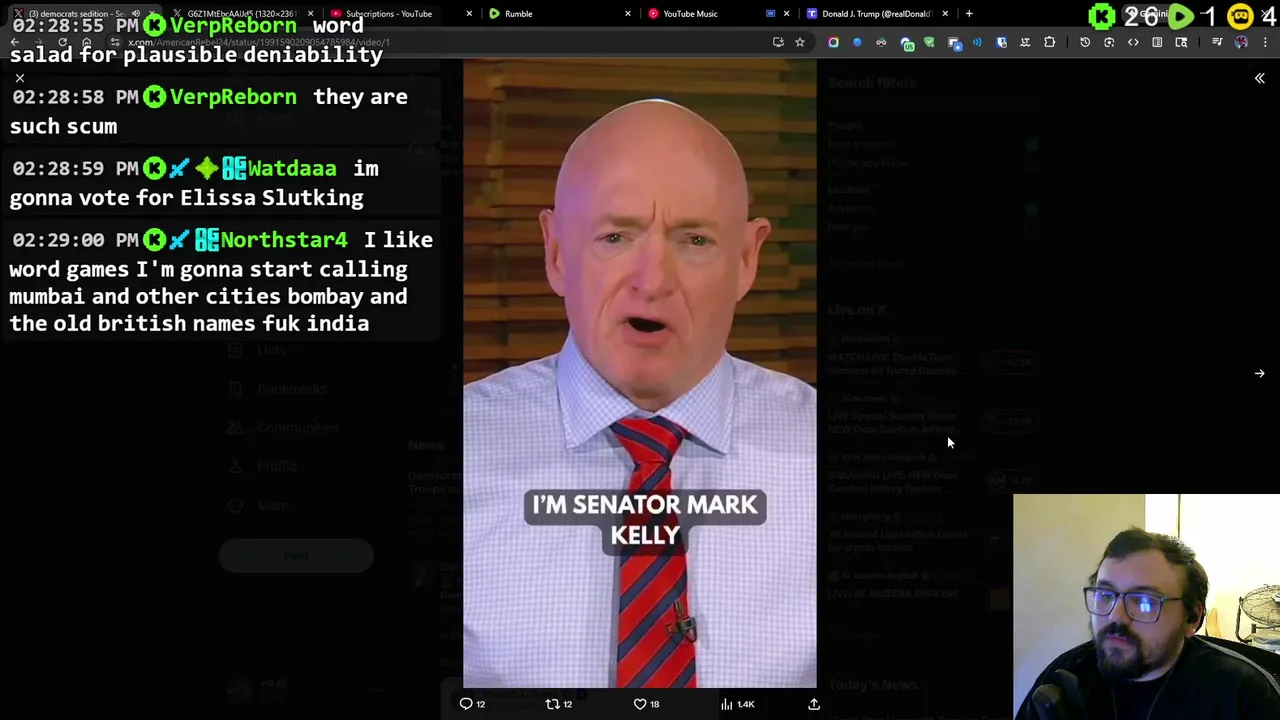Screen dimensions: 1280x720
Task: Open the browser profile avatar
Action: click(1241, 42)
